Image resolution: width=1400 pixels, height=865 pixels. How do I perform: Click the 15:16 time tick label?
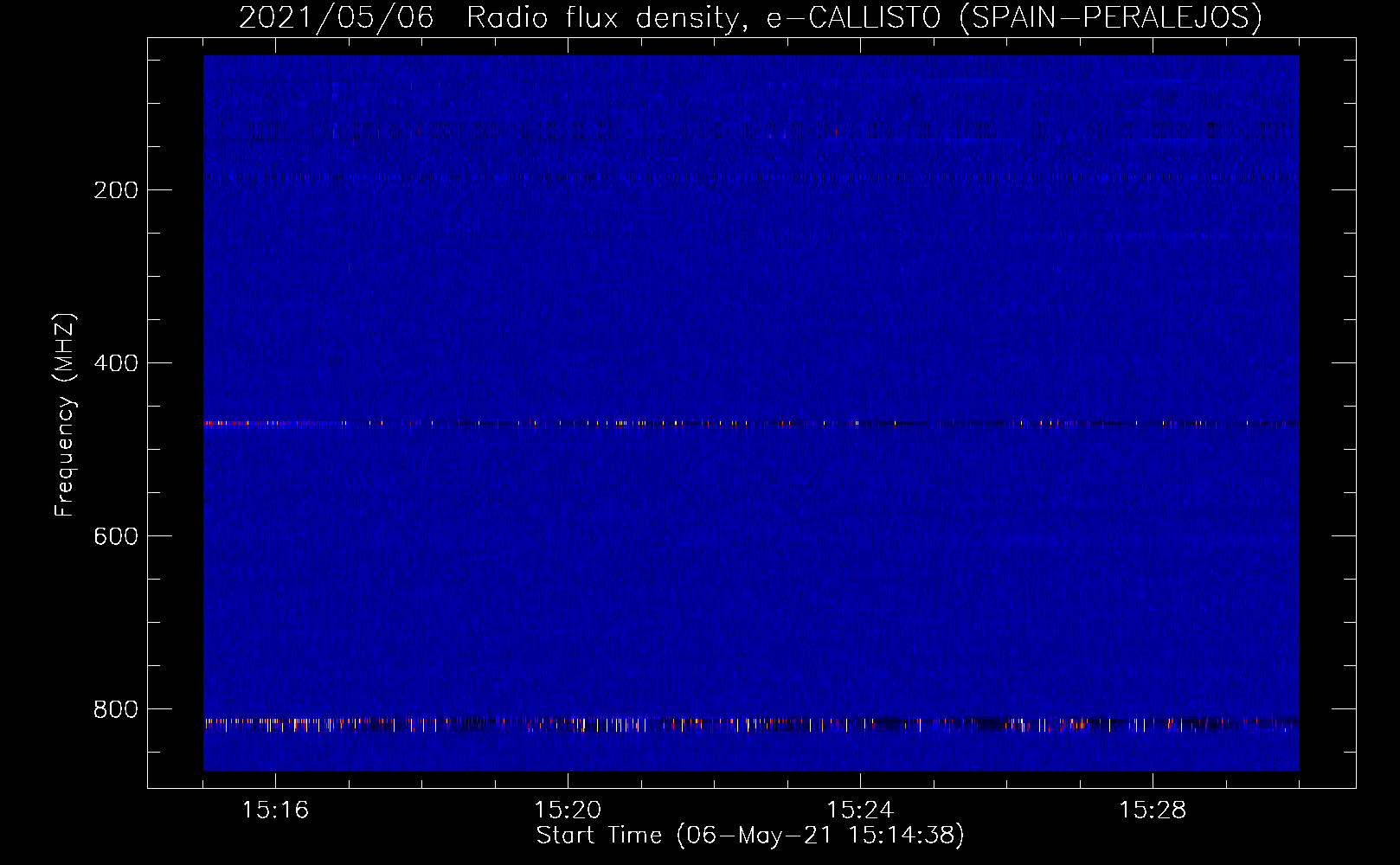click(x=275, y=810)
